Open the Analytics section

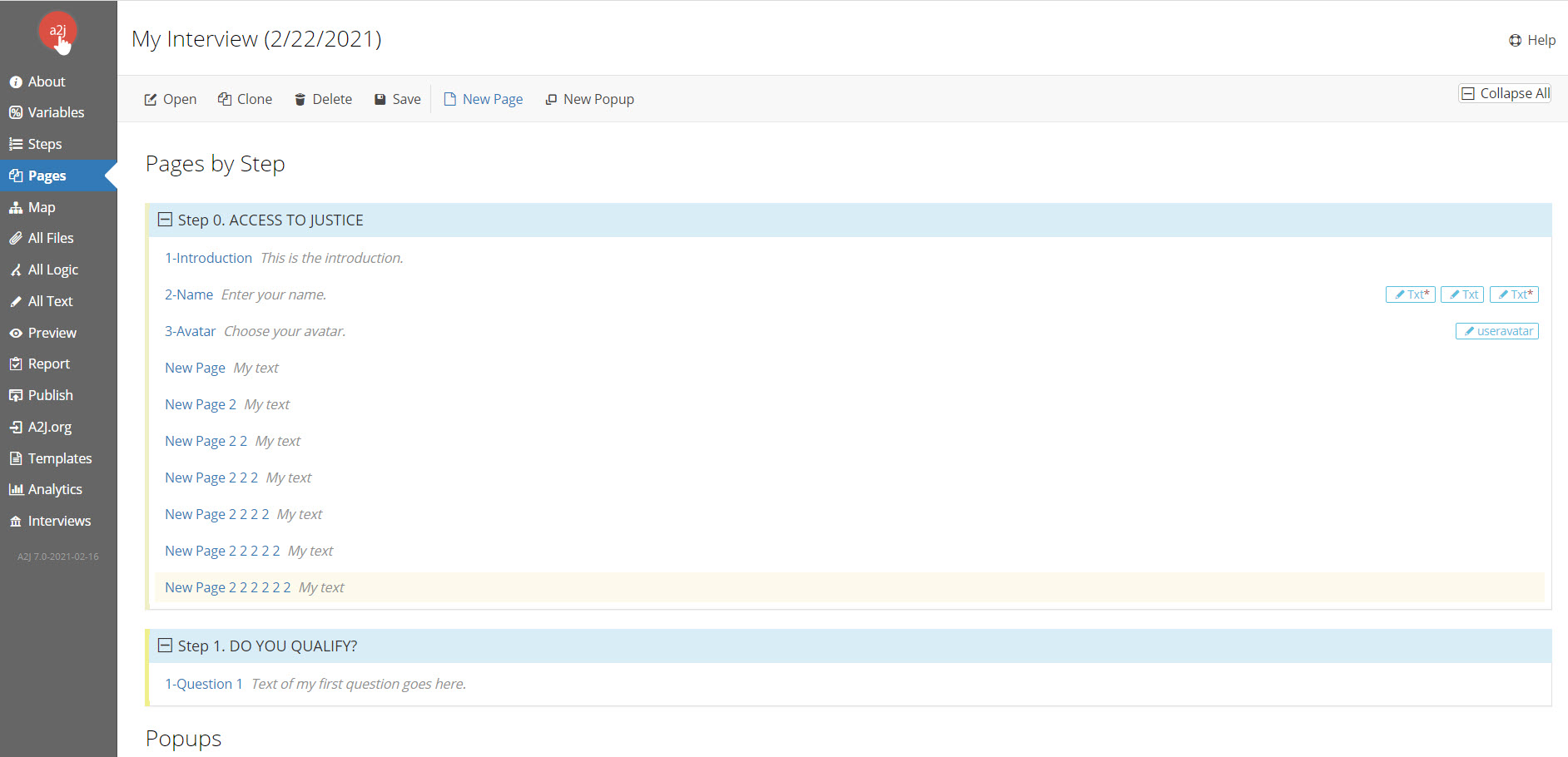click(54, 489)
